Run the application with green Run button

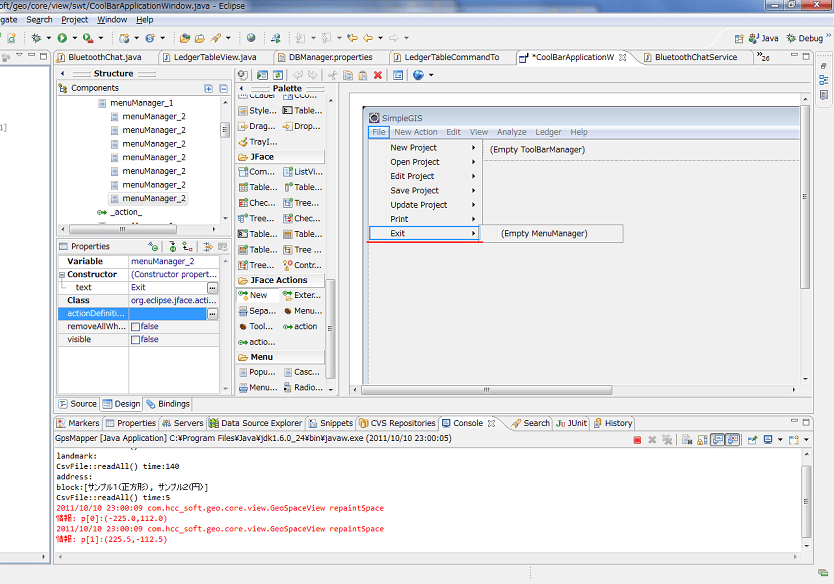62,38
